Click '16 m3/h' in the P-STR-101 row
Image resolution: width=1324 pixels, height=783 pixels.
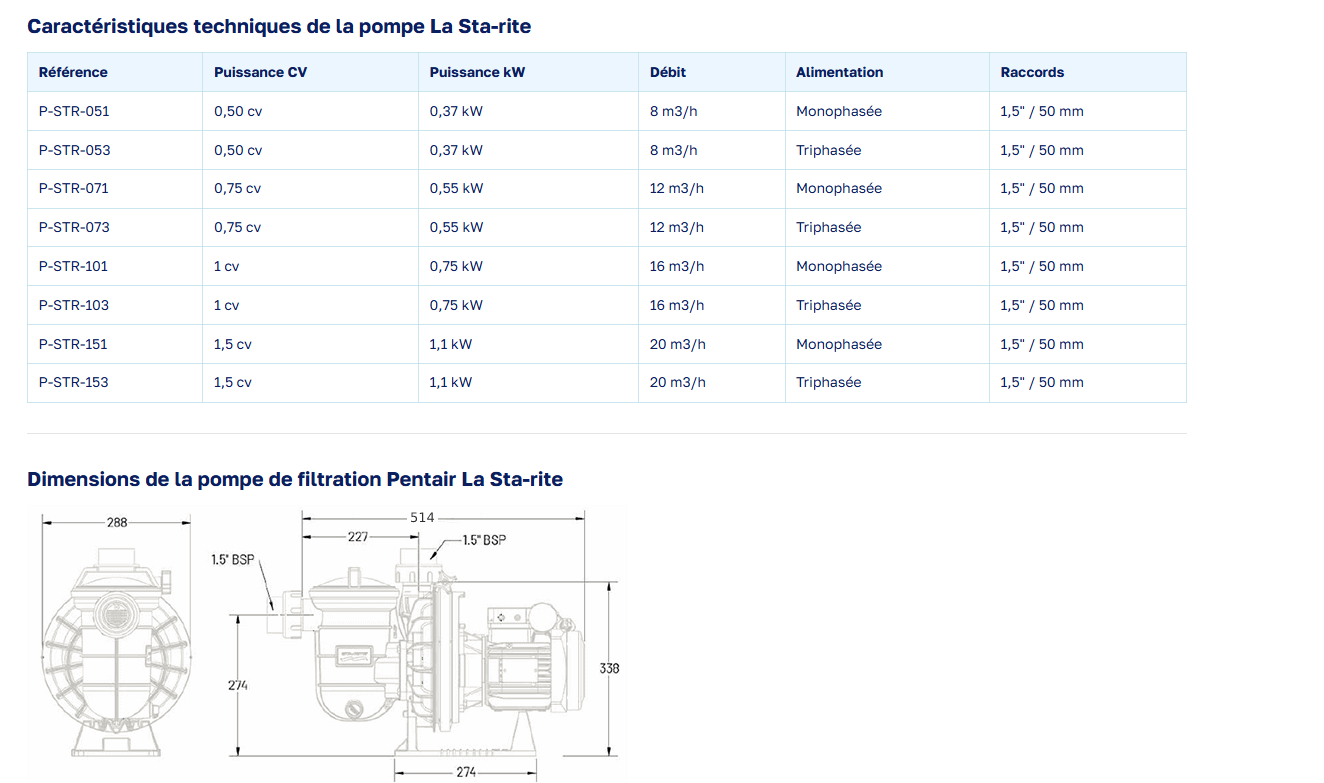pos(677,266)
